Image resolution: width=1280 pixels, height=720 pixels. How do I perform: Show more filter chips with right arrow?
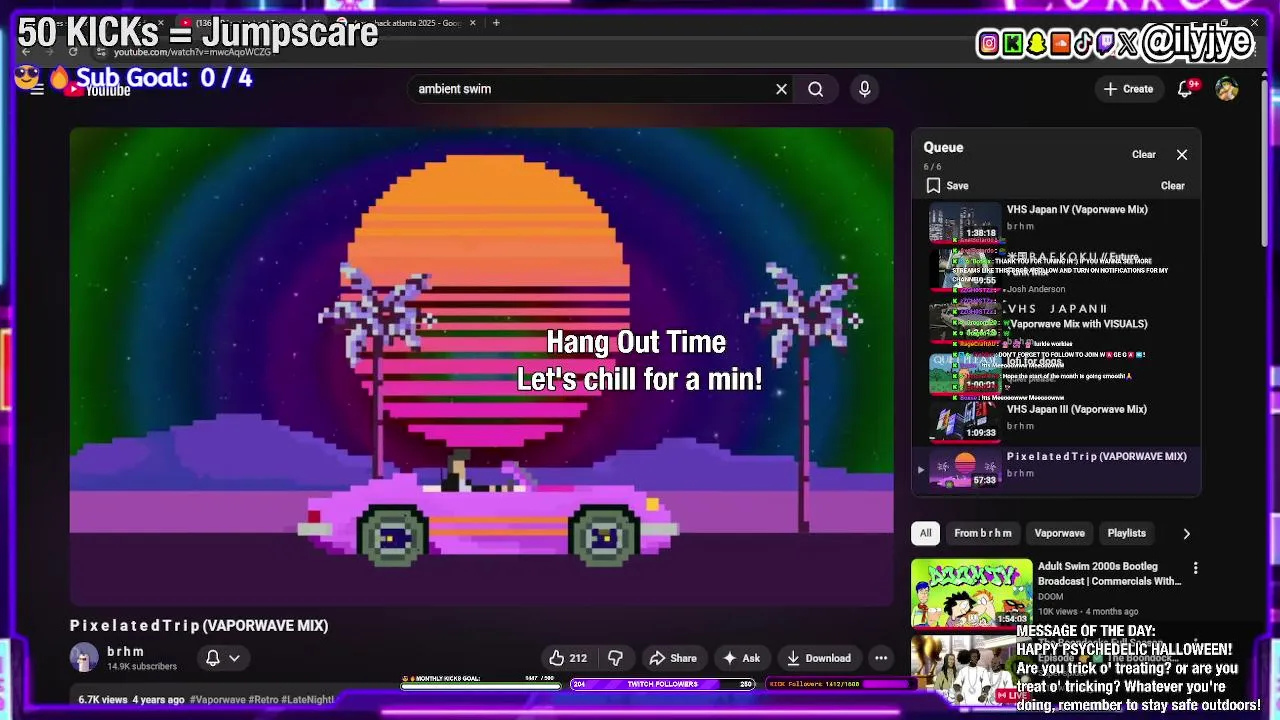pos(1187,533)
